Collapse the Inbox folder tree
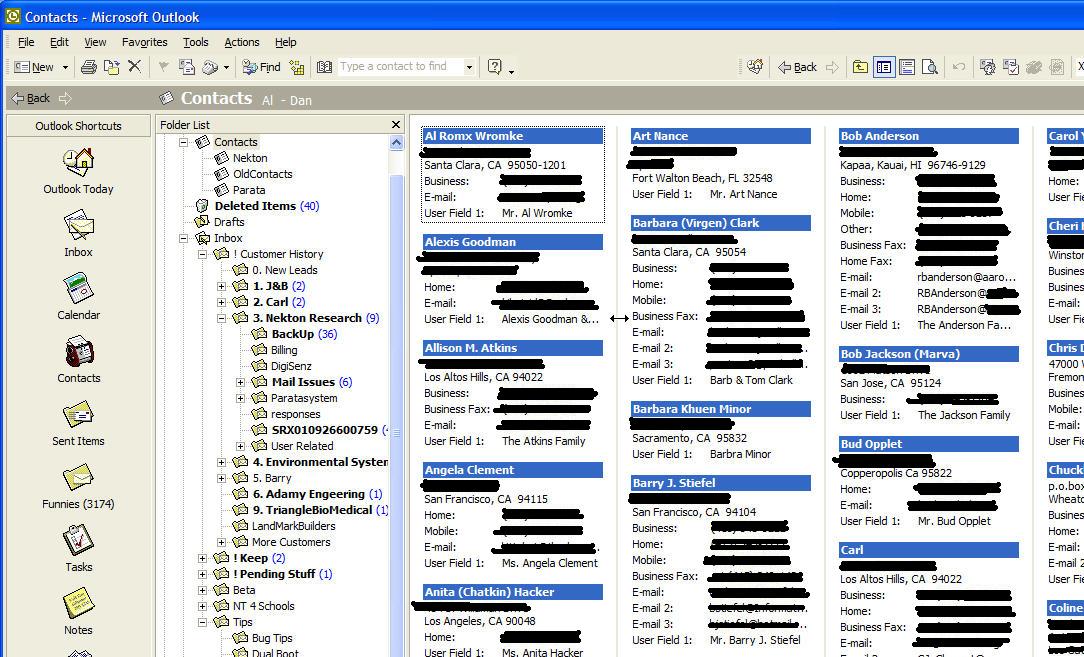1084x657 pixels. [x=184, y=239]
